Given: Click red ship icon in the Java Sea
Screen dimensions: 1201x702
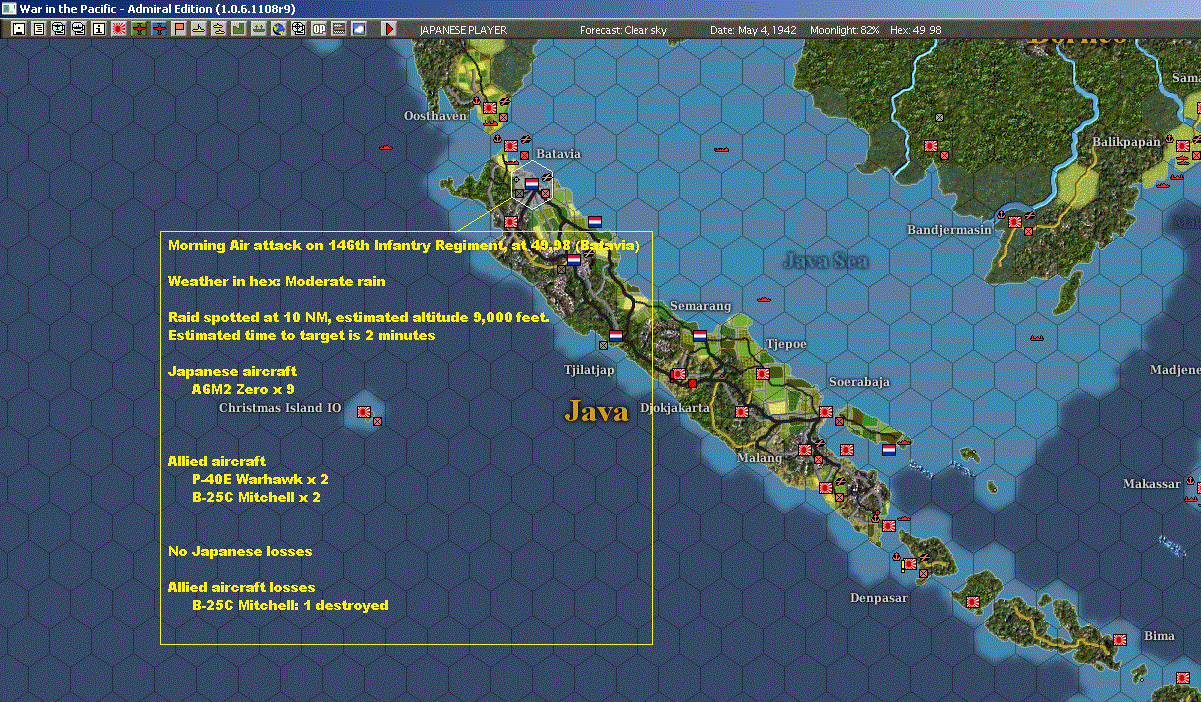Looking at the screenshot, I should click(x=765, y=298).
